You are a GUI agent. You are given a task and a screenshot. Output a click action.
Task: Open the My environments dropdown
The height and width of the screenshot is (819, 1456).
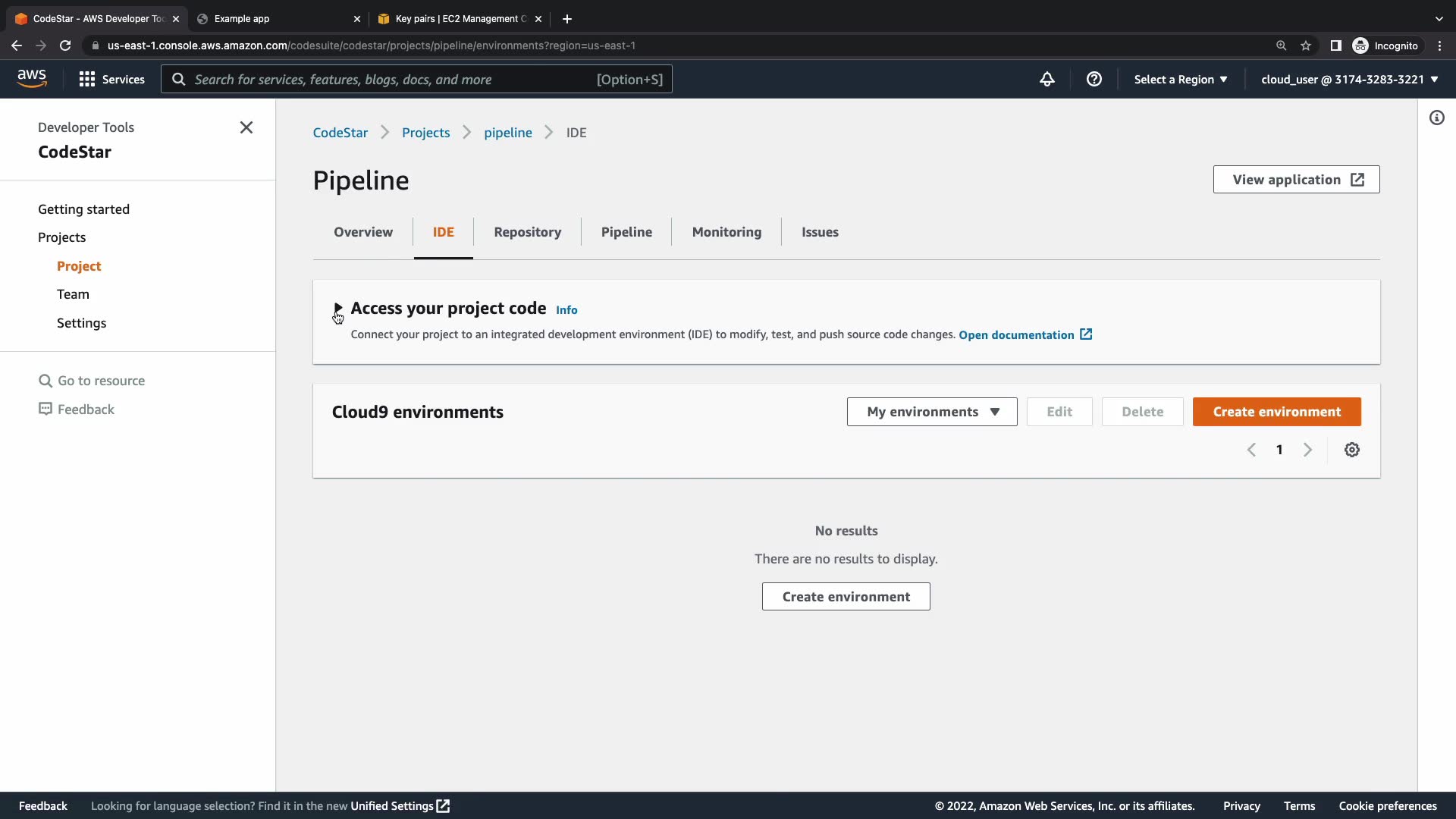932,412
